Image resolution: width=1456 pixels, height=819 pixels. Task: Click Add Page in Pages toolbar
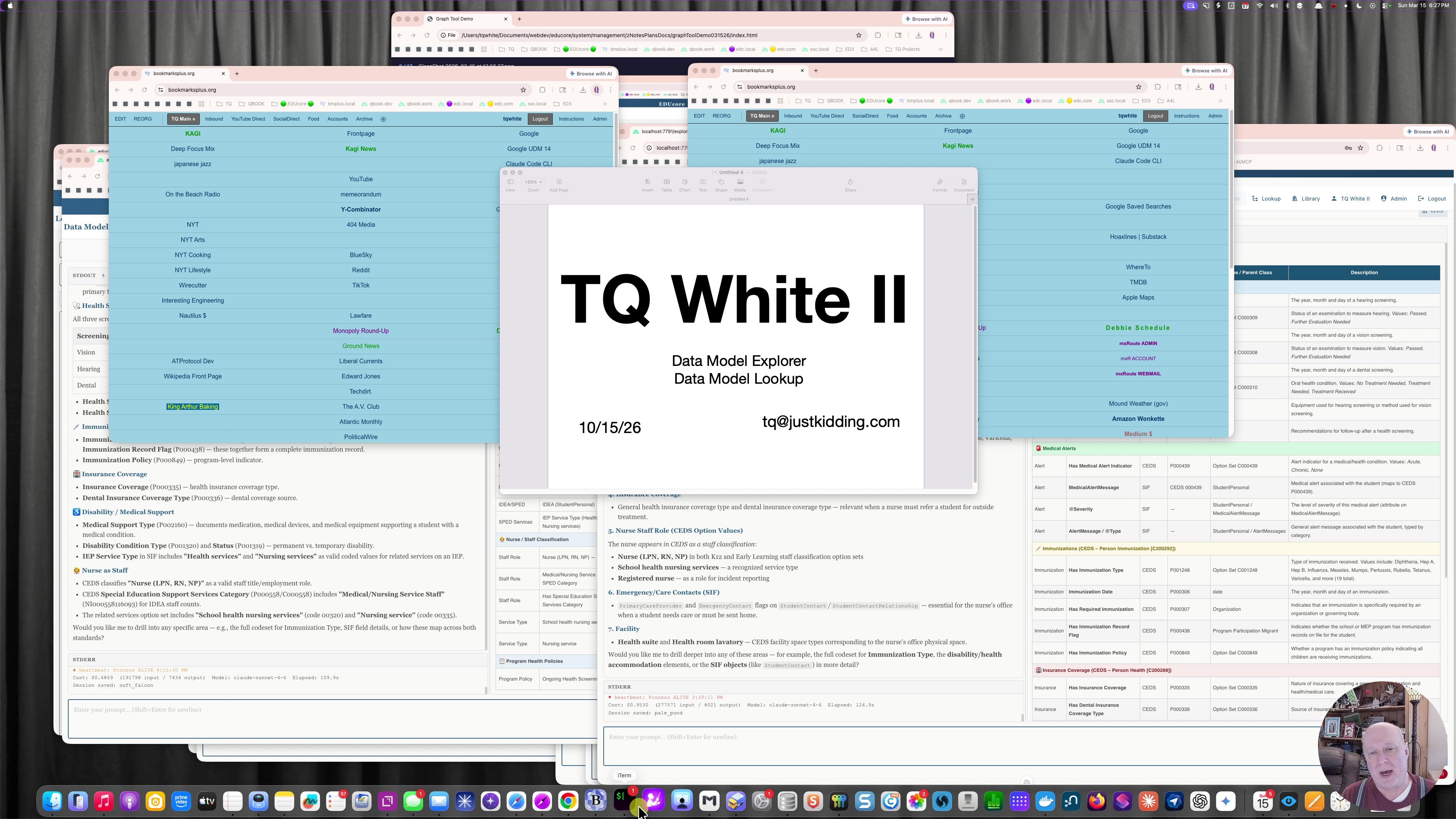[559, 185]
